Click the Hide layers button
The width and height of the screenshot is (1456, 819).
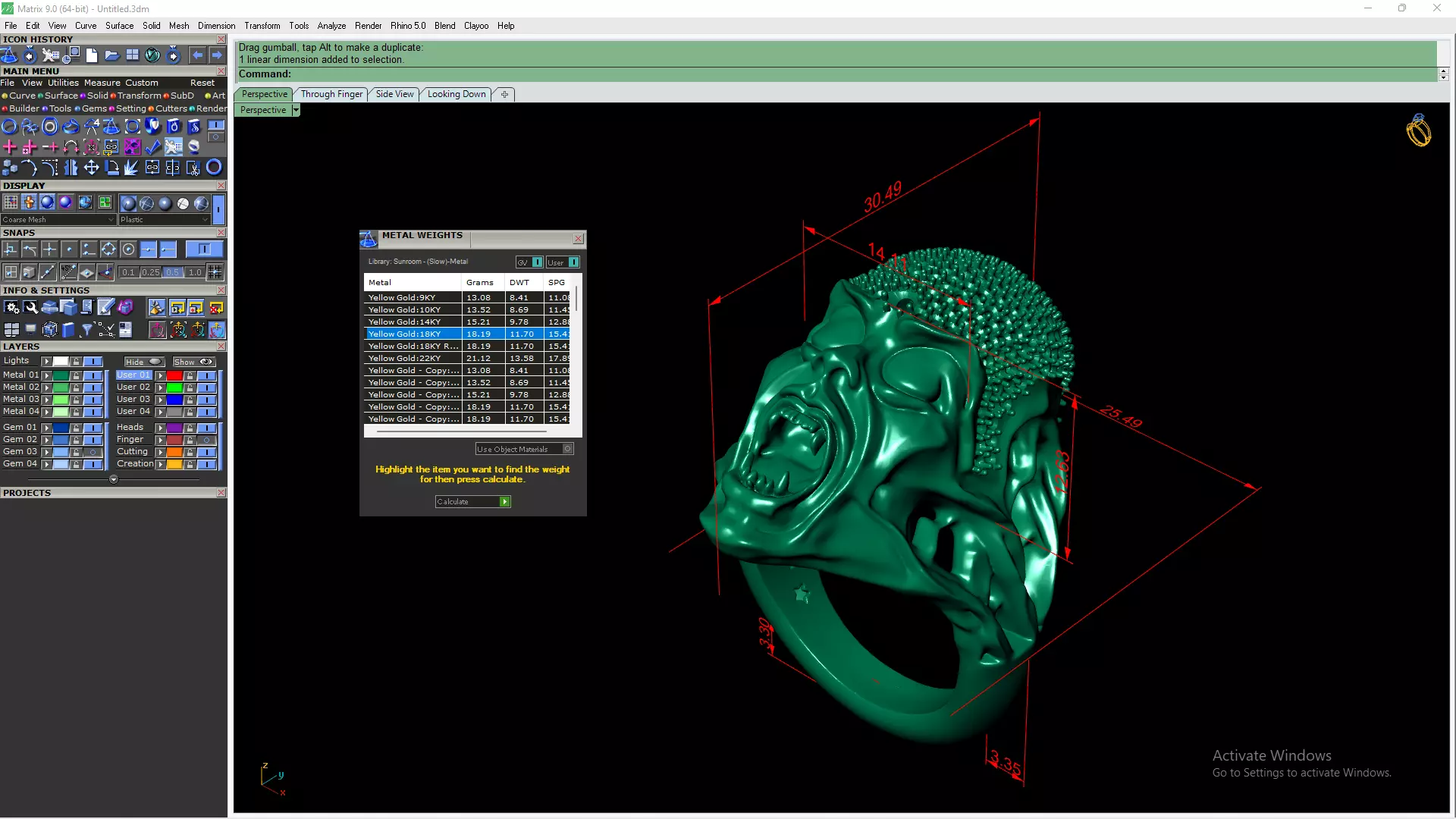pos(143,362)
